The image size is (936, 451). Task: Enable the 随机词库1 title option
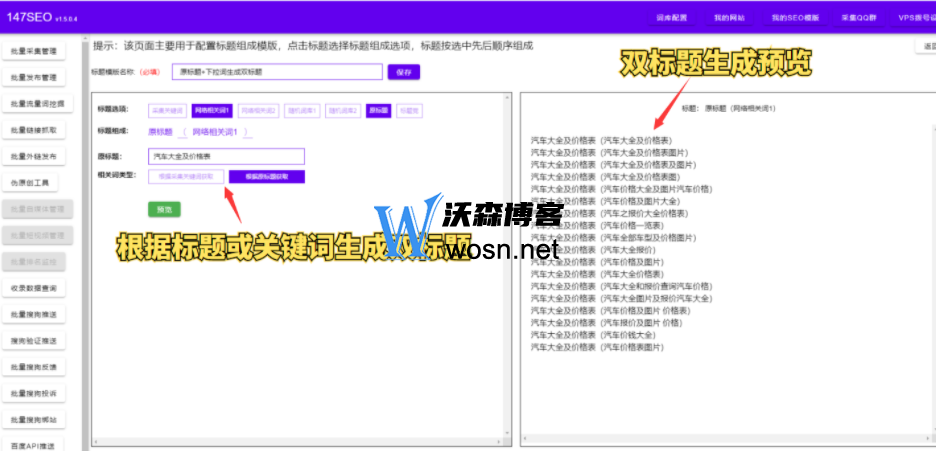[x=302, y=111]
